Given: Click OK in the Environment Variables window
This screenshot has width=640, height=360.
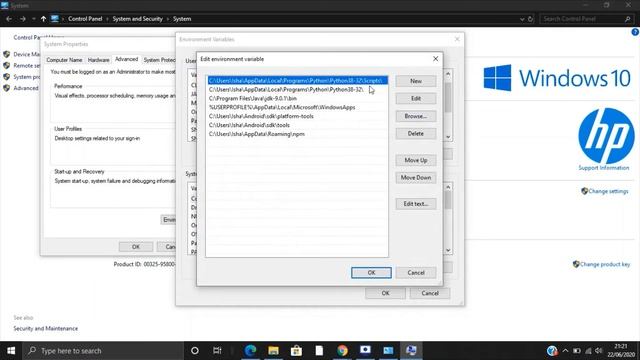Looking at the screenshot, I should 385,293.
